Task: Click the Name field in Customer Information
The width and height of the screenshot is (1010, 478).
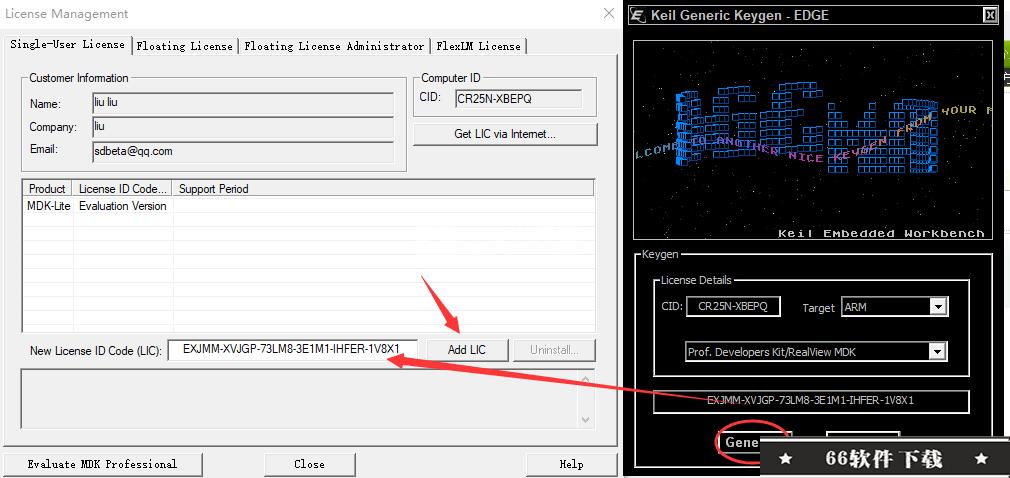Action: [x=243, y=104]
